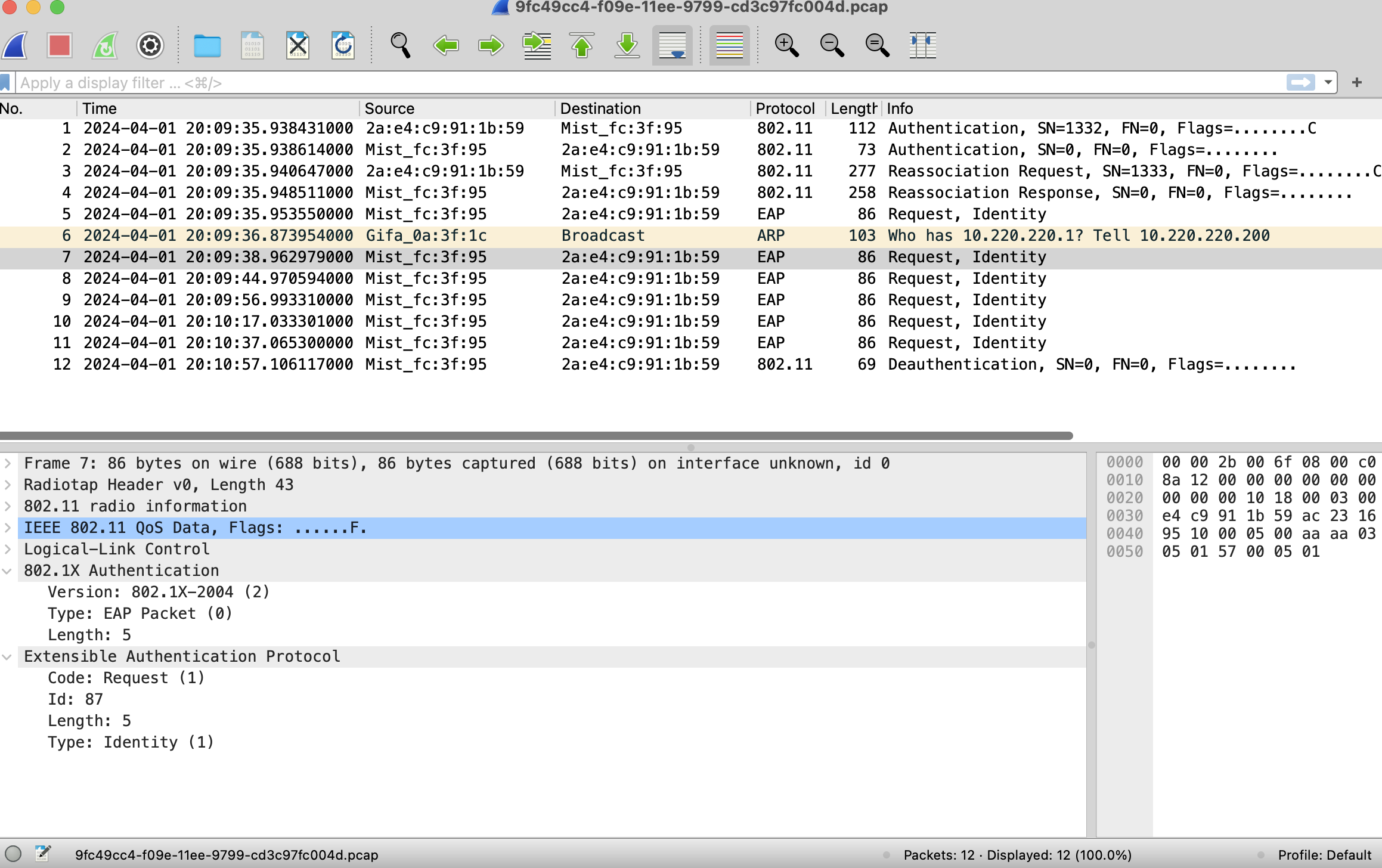Close the capture file icon
Screen dimensions: 1382x868
pos(297,45)
